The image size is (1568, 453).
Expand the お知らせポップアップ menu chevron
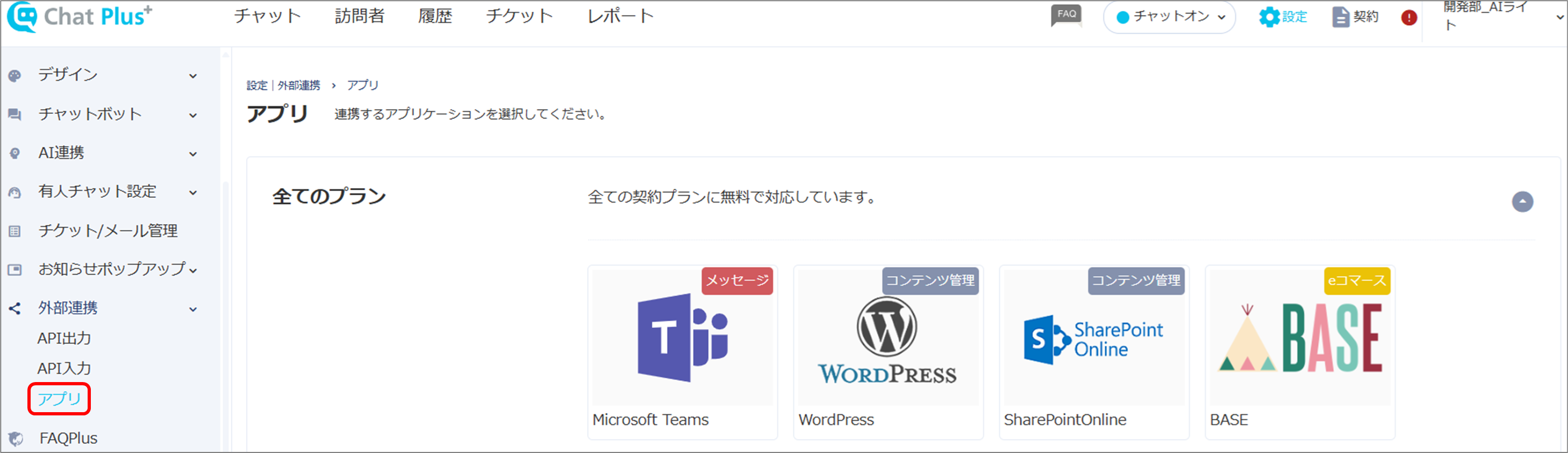(193, 270)
